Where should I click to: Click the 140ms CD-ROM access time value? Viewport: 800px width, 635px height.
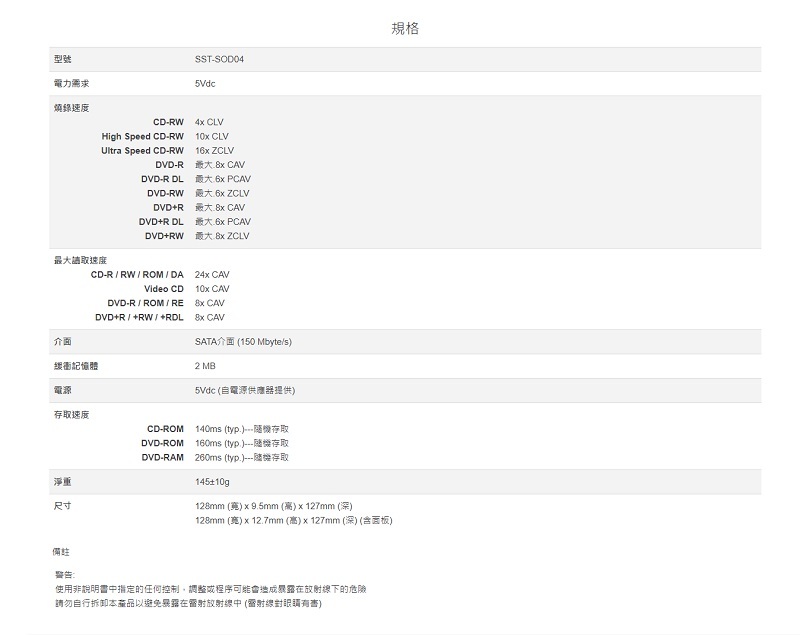(x=242, y=429)
